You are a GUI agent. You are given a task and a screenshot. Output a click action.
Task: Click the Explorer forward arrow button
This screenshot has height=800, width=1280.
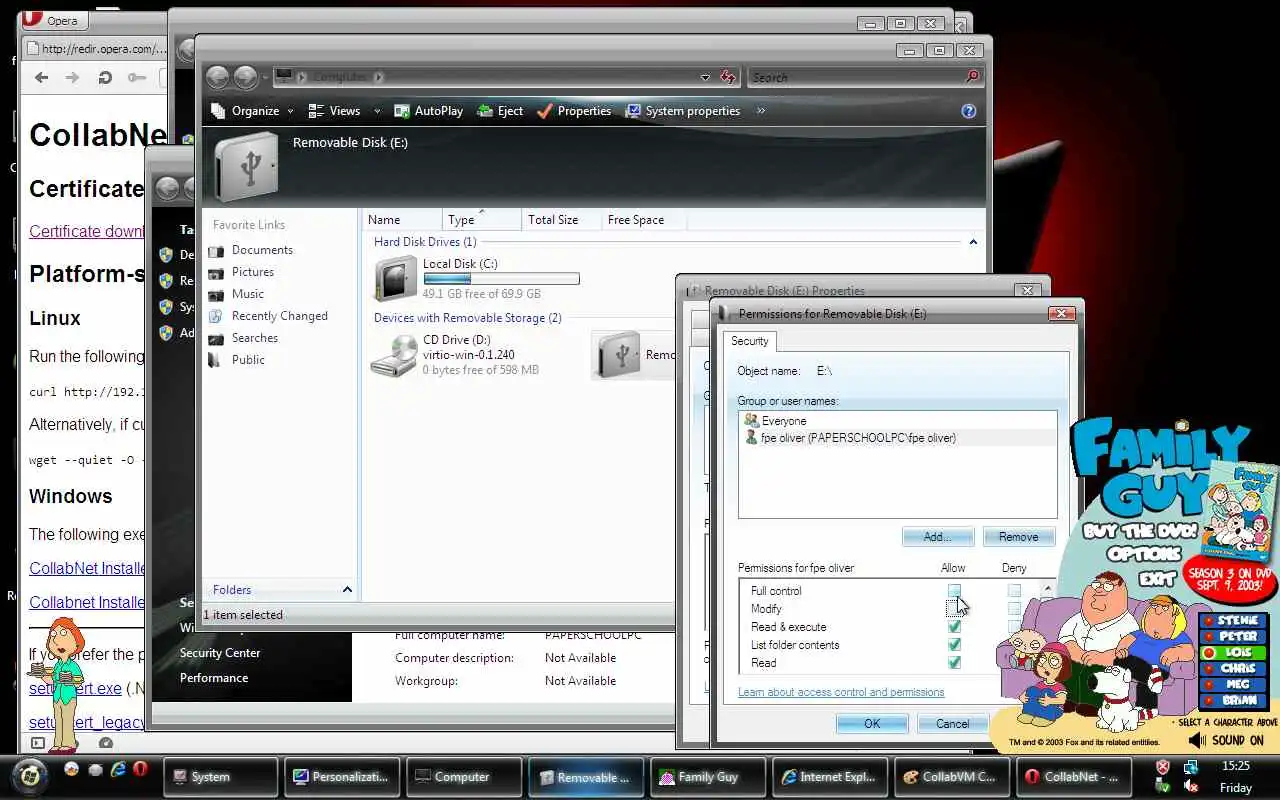(245, 77)
